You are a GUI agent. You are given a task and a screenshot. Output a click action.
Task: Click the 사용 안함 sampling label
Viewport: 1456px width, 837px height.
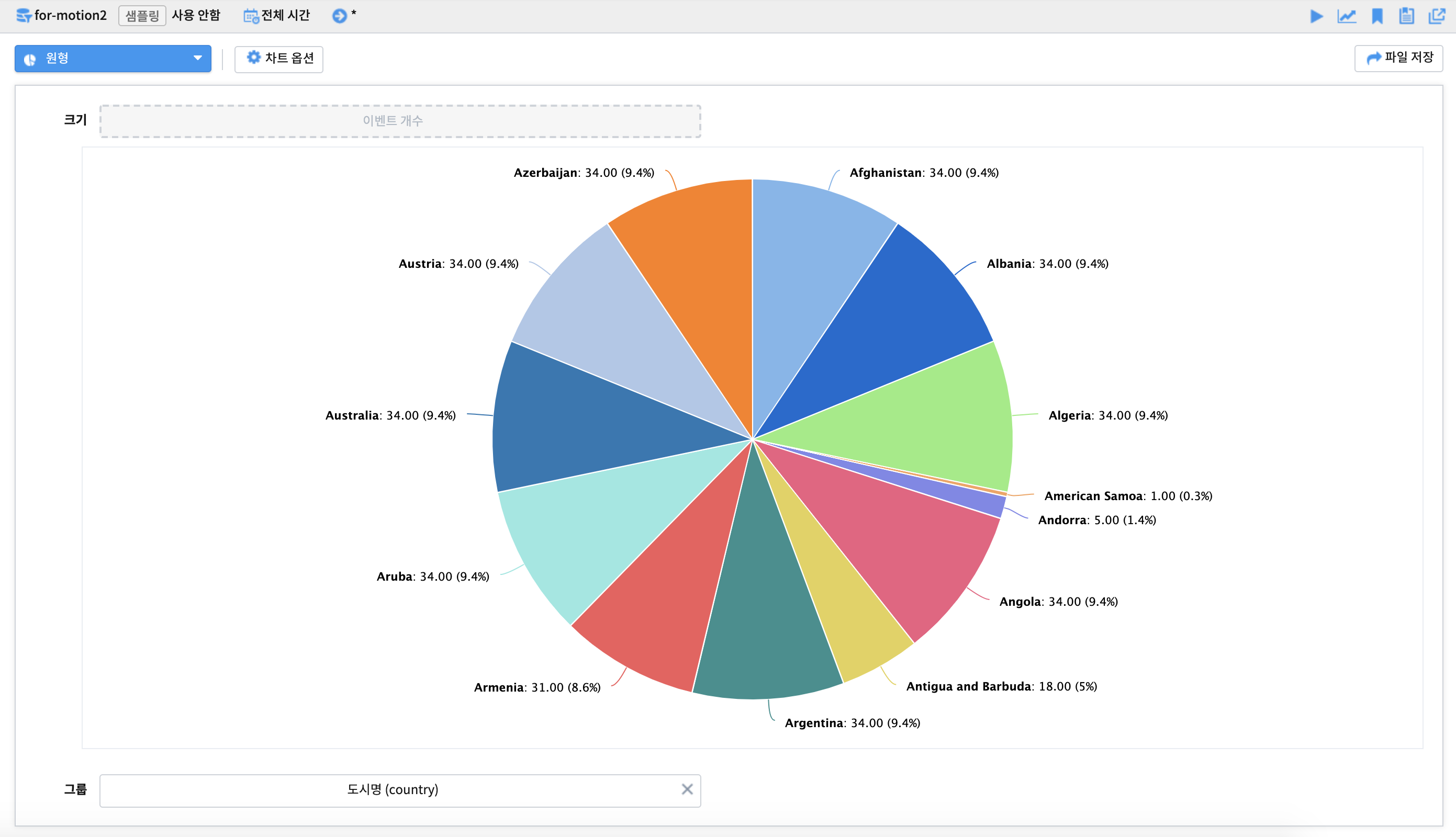click(x=196, y=16)
